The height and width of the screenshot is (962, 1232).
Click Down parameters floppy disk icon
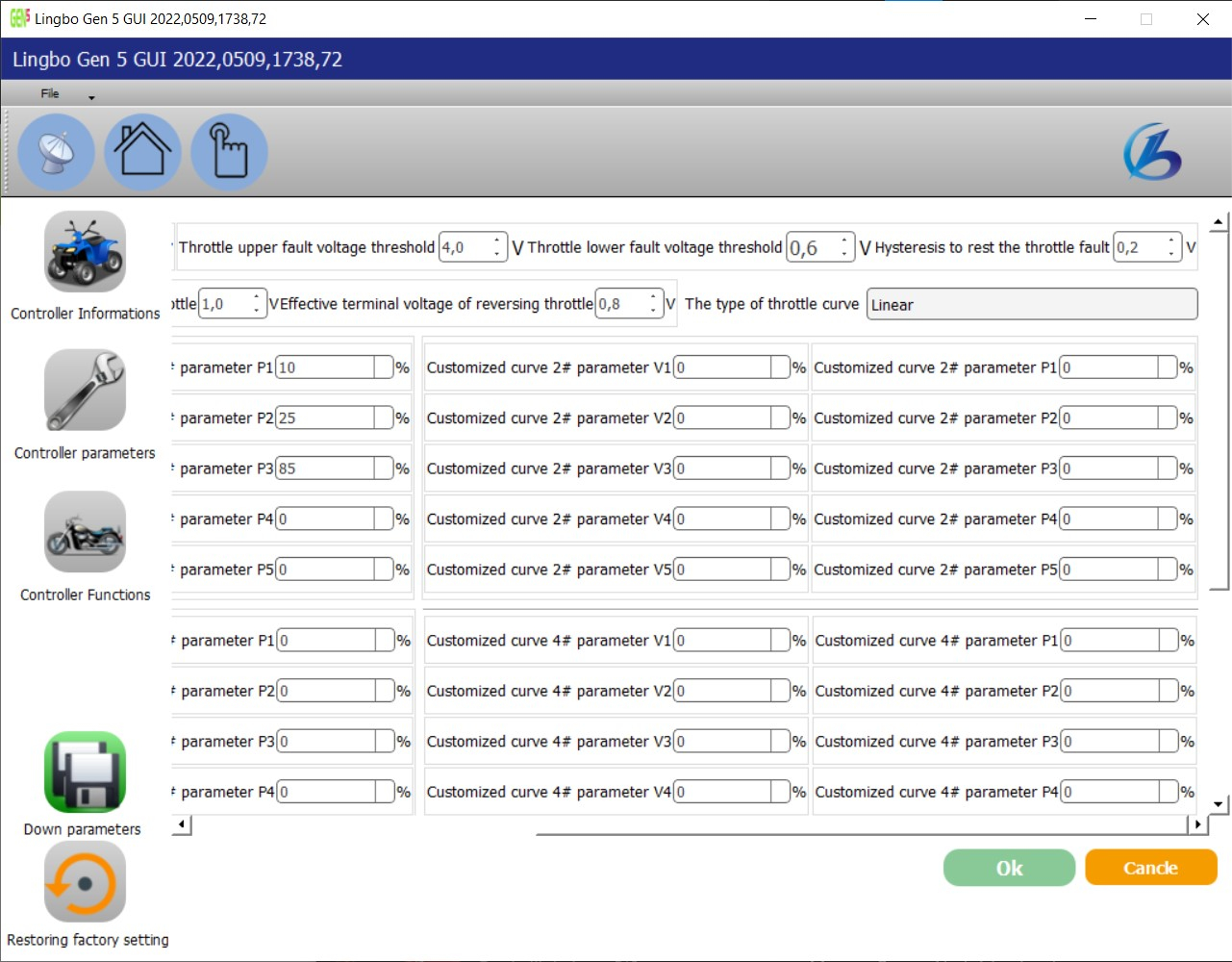tap(85, 772)
